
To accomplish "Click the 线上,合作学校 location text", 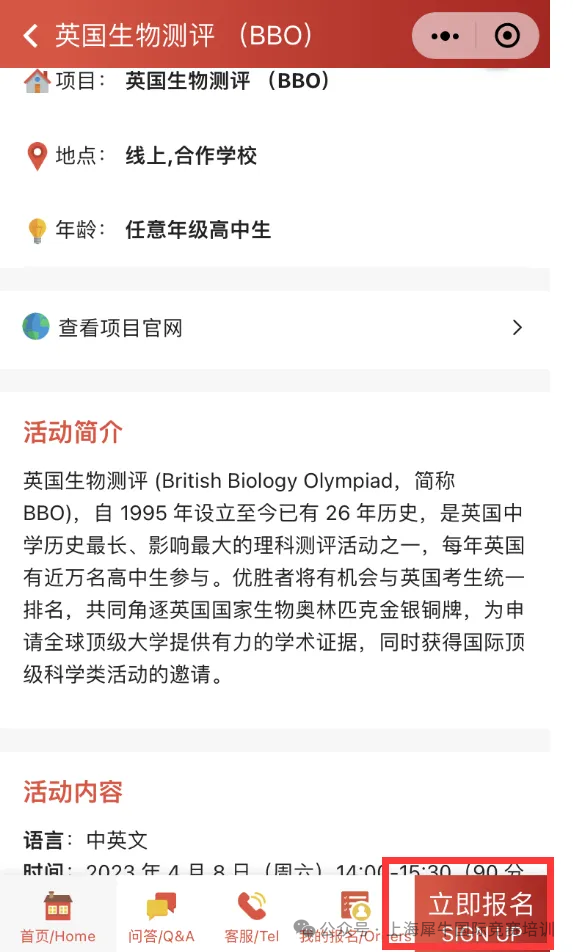I will [x=191, y=156].
